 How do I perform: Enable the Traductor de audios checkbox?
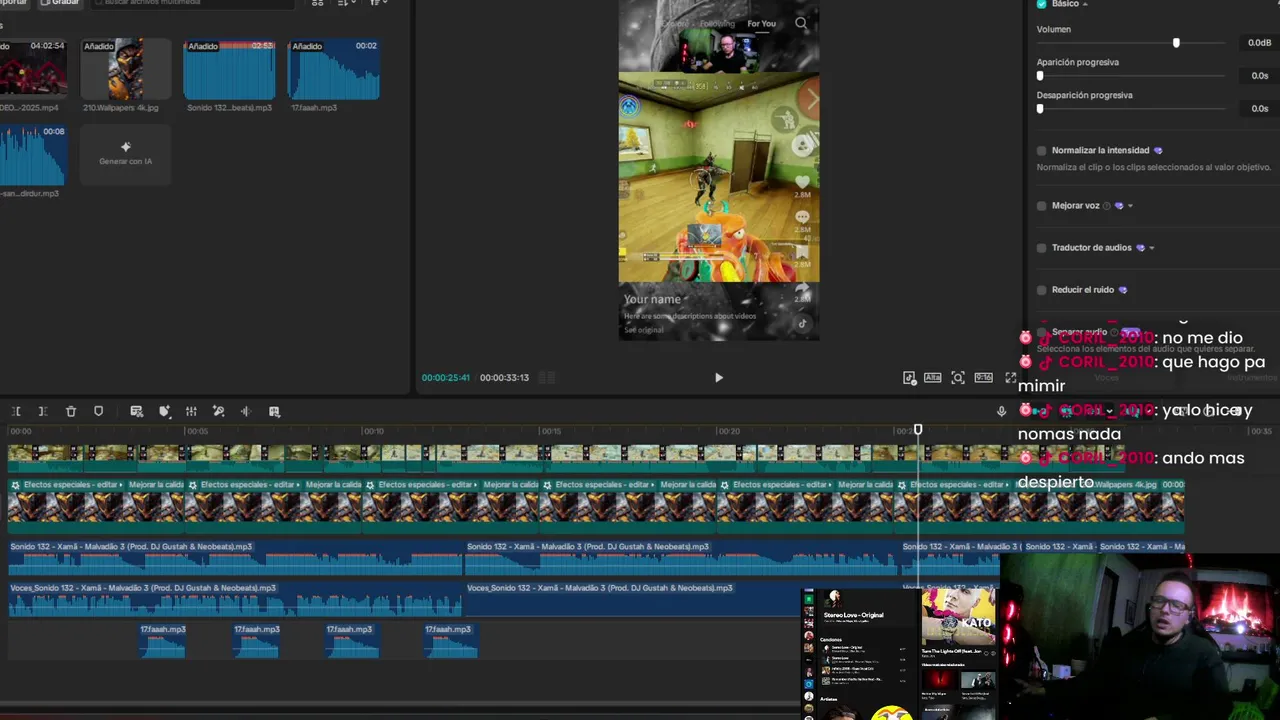[1042, 248]
